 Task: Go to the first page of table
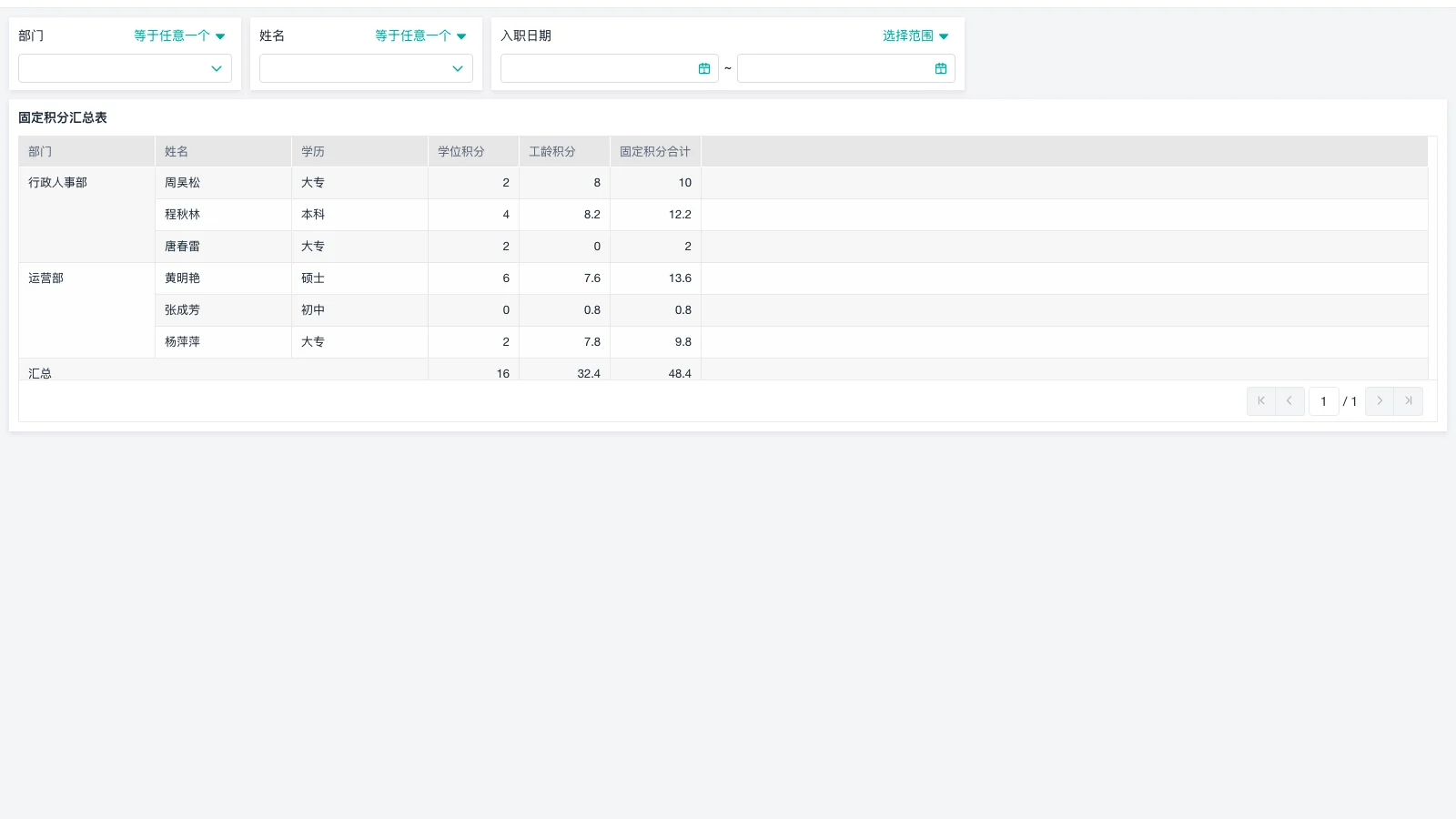click(1260, 401)
